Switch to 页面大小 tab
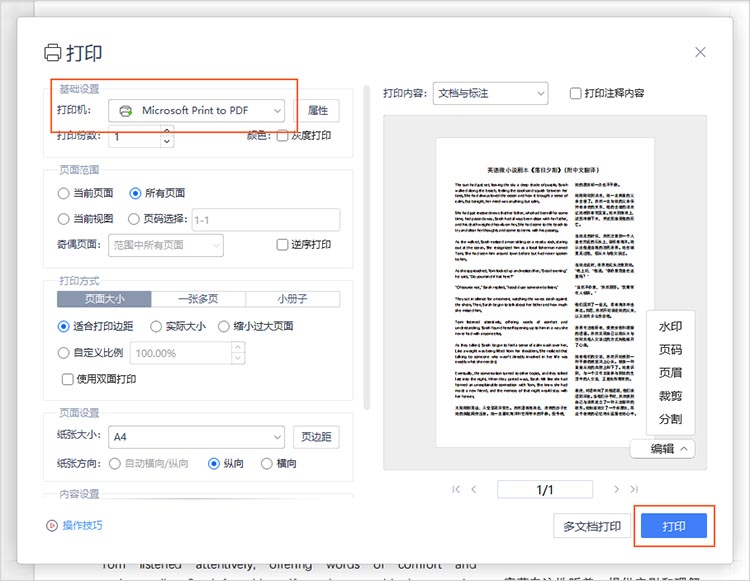Image resolution: width=750 pixels, height=581 pixels. [x=104, y=299]
